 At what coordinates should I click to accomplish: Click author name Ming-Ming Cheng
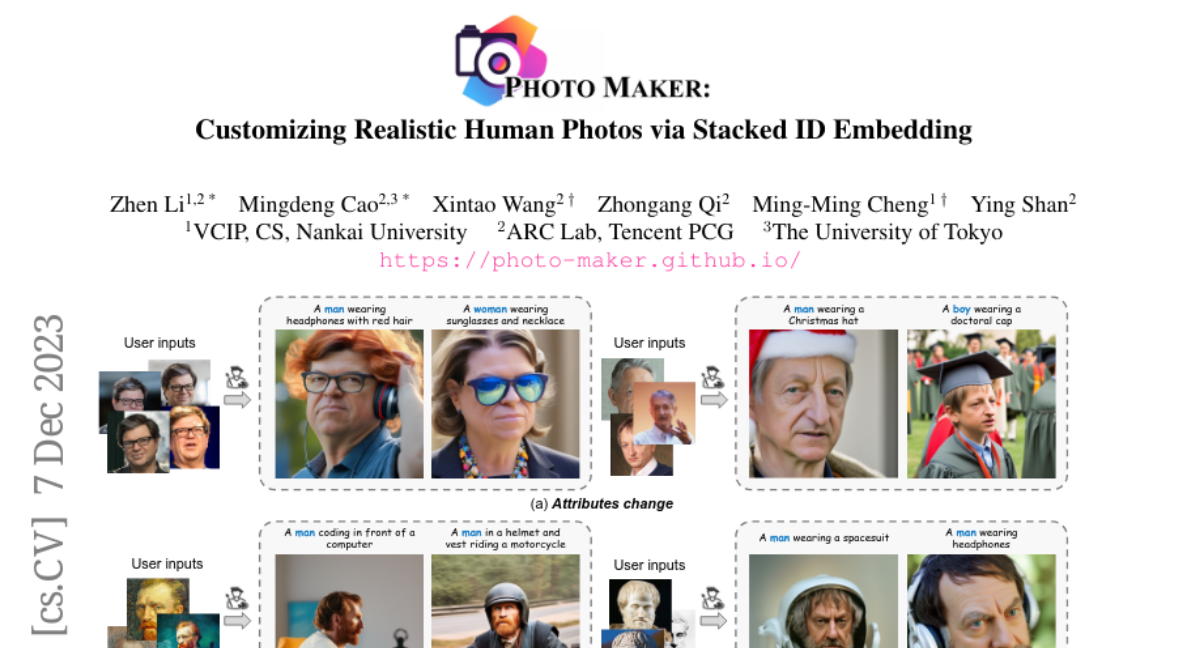click(840, 205)
